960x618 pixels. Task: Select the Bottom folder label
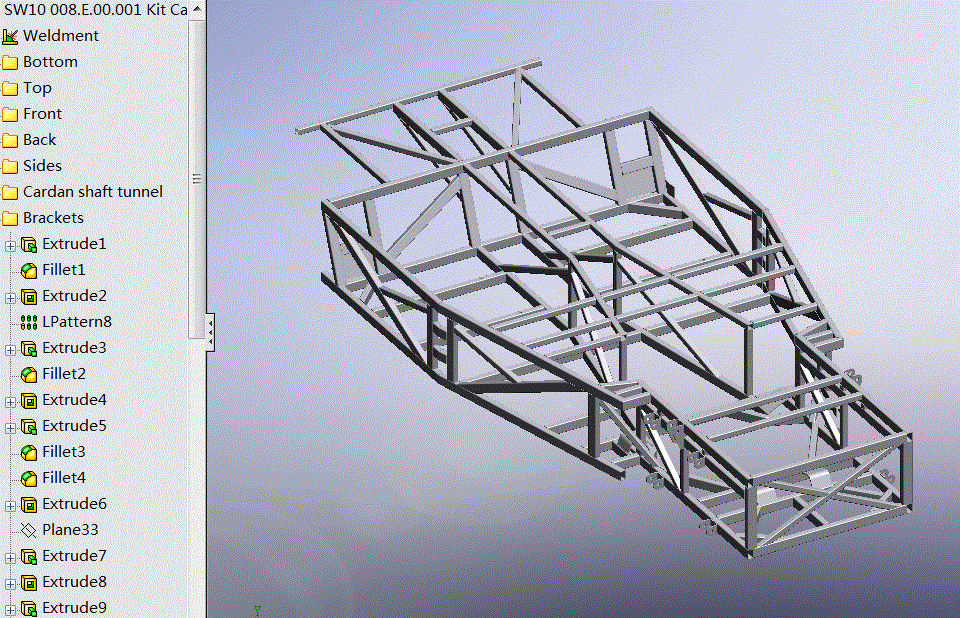[x=50, y=62]
